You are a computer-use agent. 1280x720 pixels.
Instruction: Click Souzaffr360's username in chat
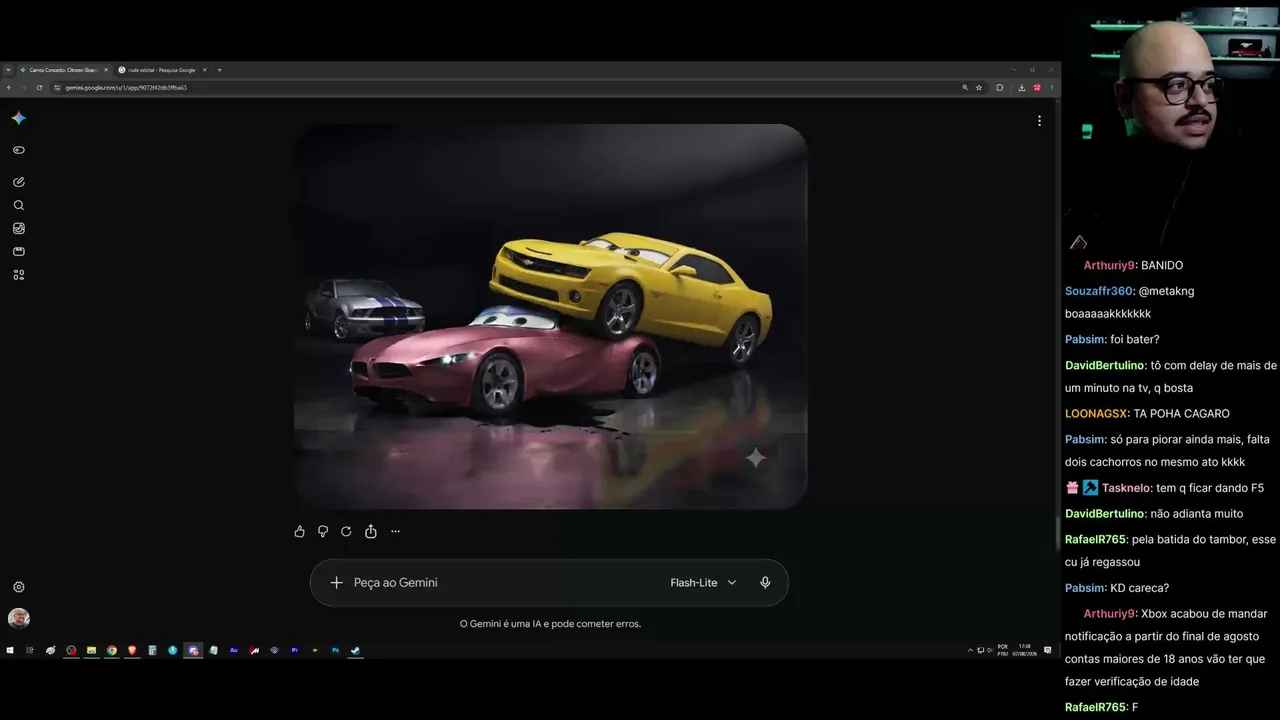tap(1099, 291)
